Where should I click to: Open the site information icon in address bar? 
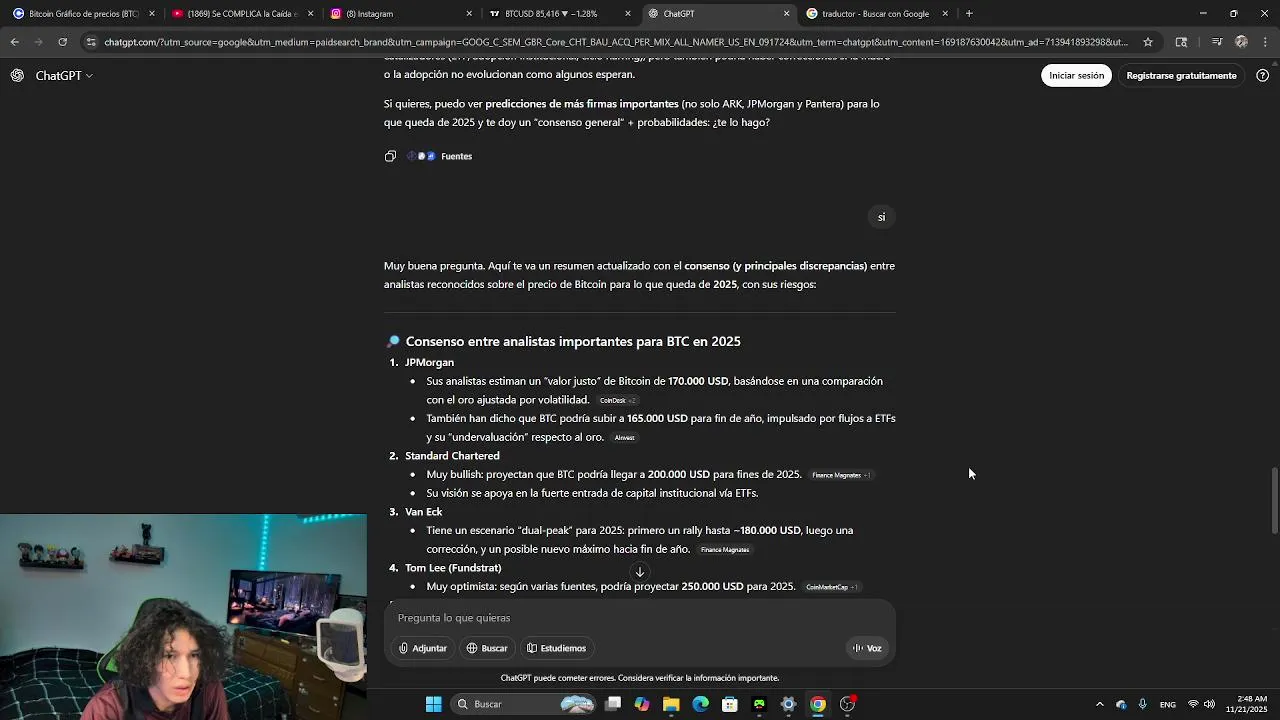click(x=91, y=42)
